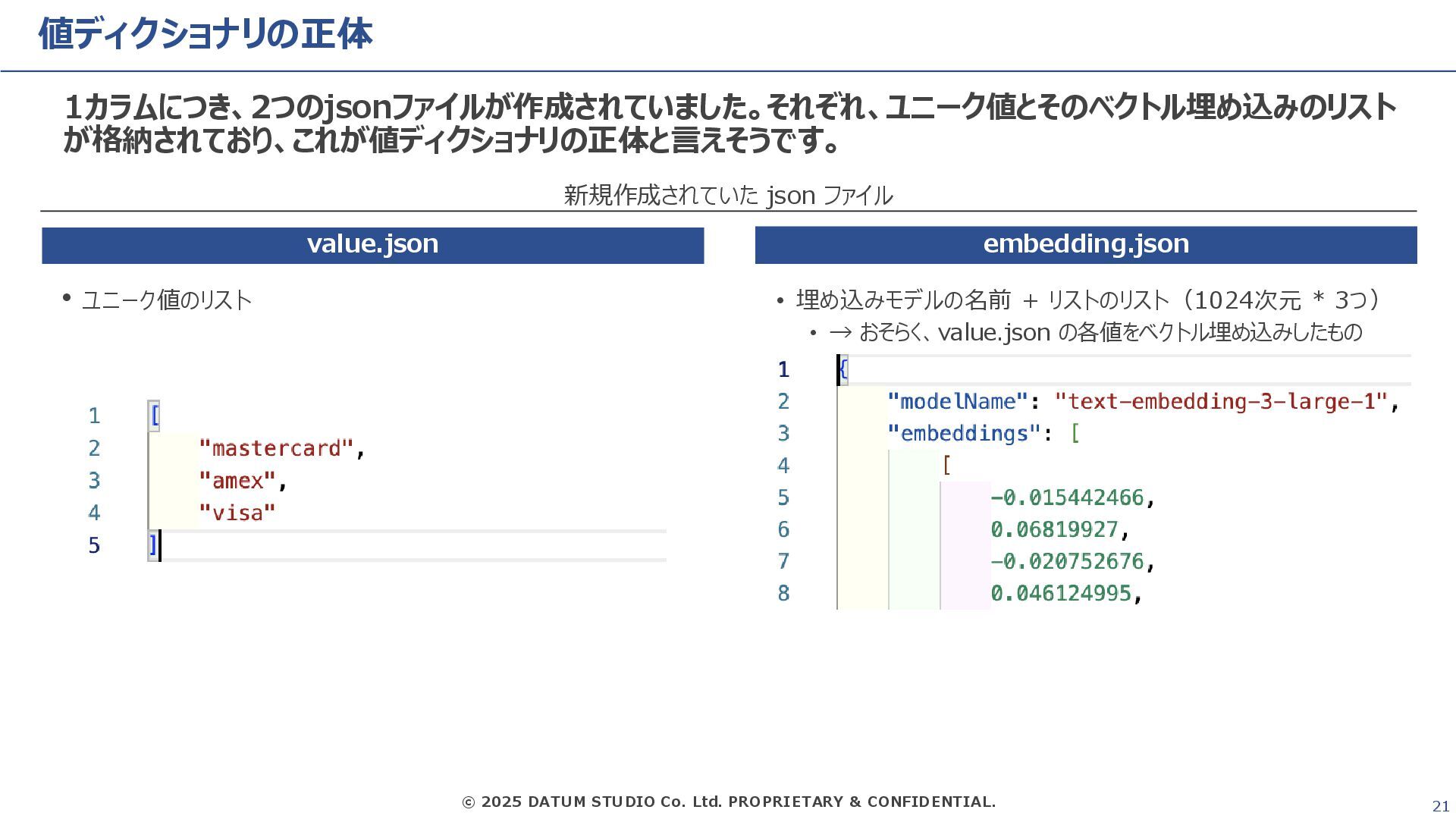Click the DATUM STUDIO copyright footer

tap(728, 802)
